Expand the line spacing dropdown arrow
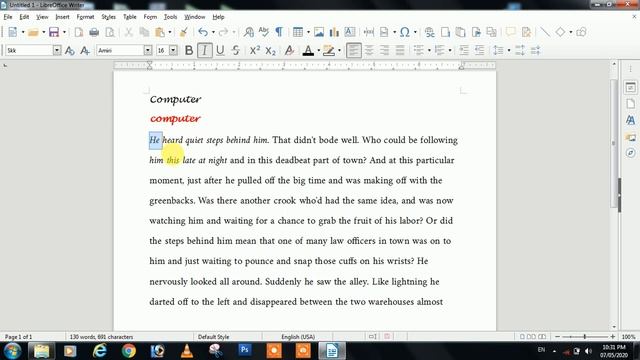Screen dimensions: 640x360 pyautogui.click(x=509, y=50)
